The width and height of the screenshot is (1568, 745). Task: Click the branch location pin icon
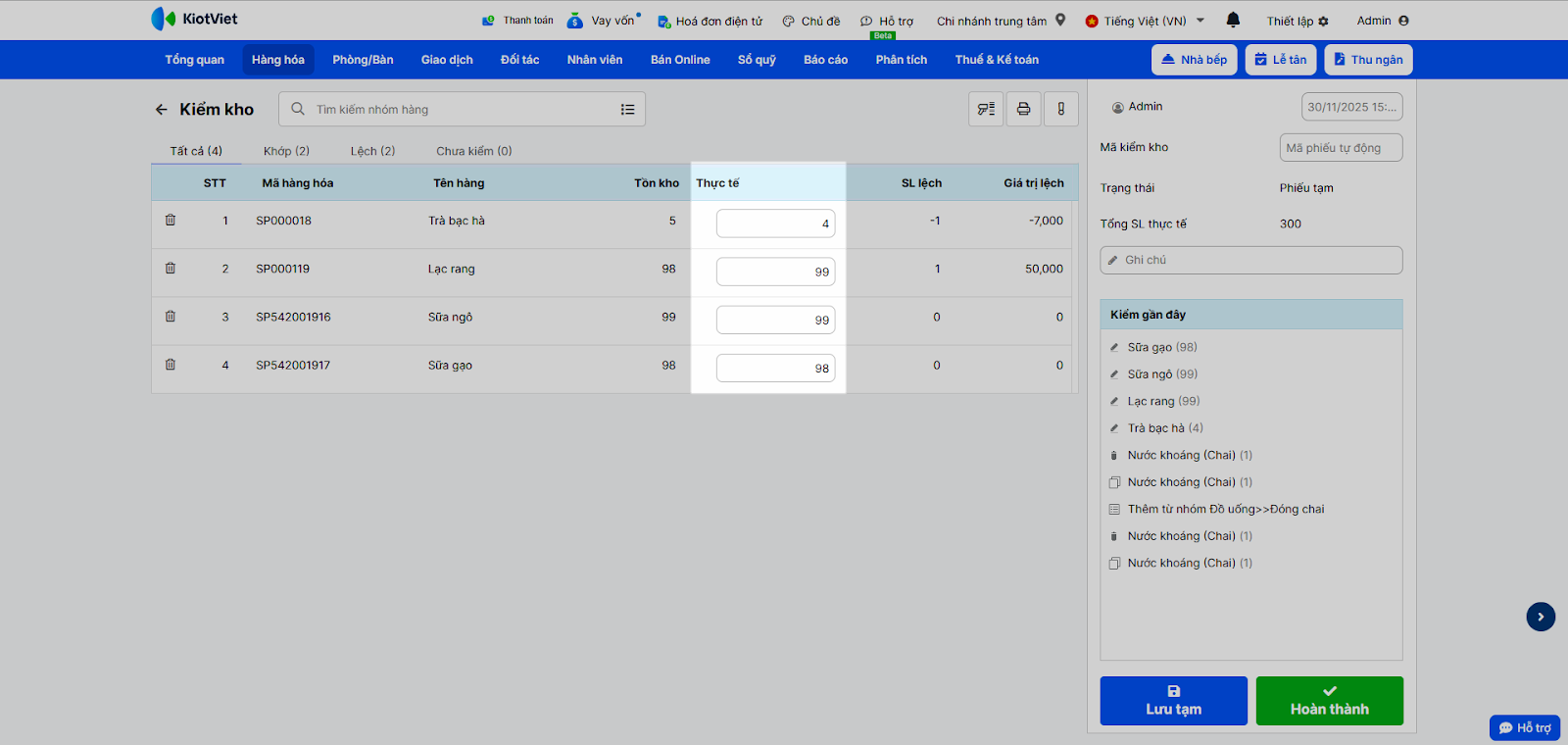[x=1060, y=20]
